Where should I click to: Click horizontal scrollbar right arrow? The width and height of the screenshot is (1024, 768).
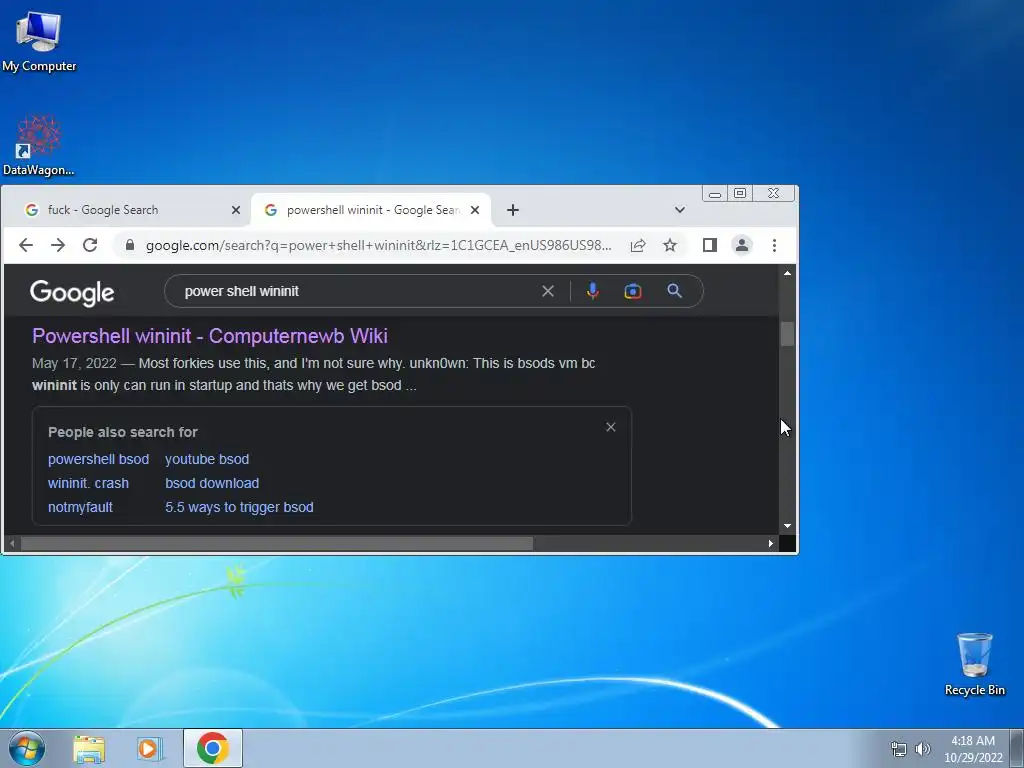[771, 543]
